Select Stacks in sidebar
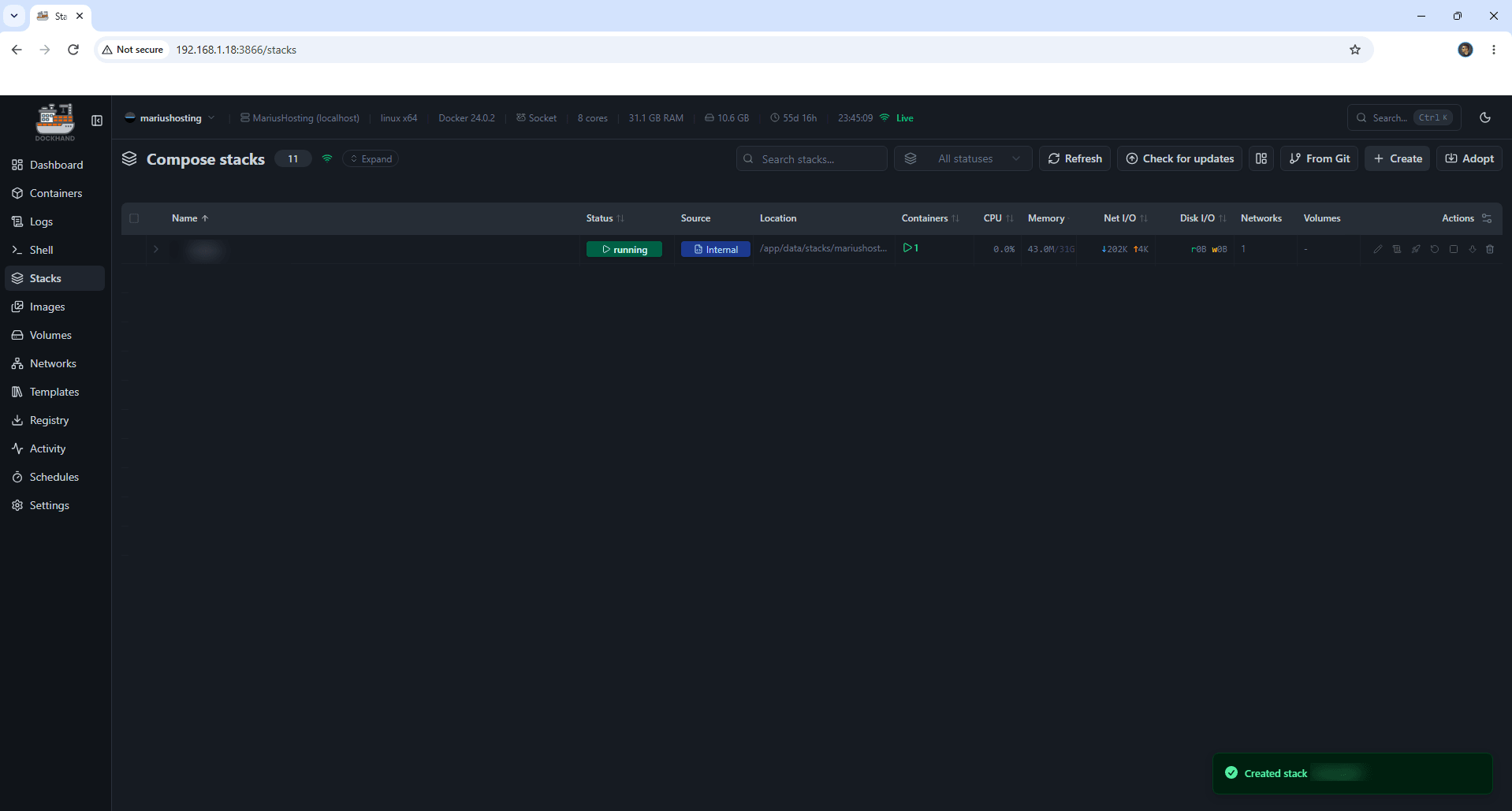The width and height of the screenshot is (1512, 811). coord(55,278)
